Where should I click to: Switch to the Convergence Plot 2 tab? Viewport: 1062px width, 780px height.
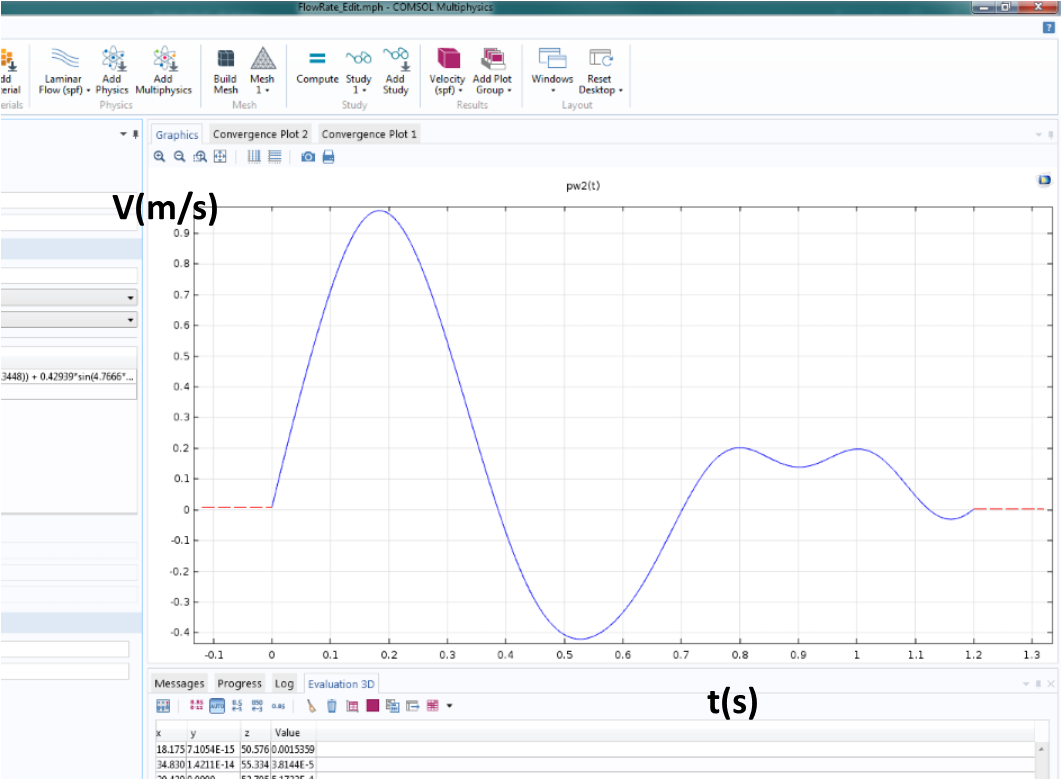pos(260,134)
